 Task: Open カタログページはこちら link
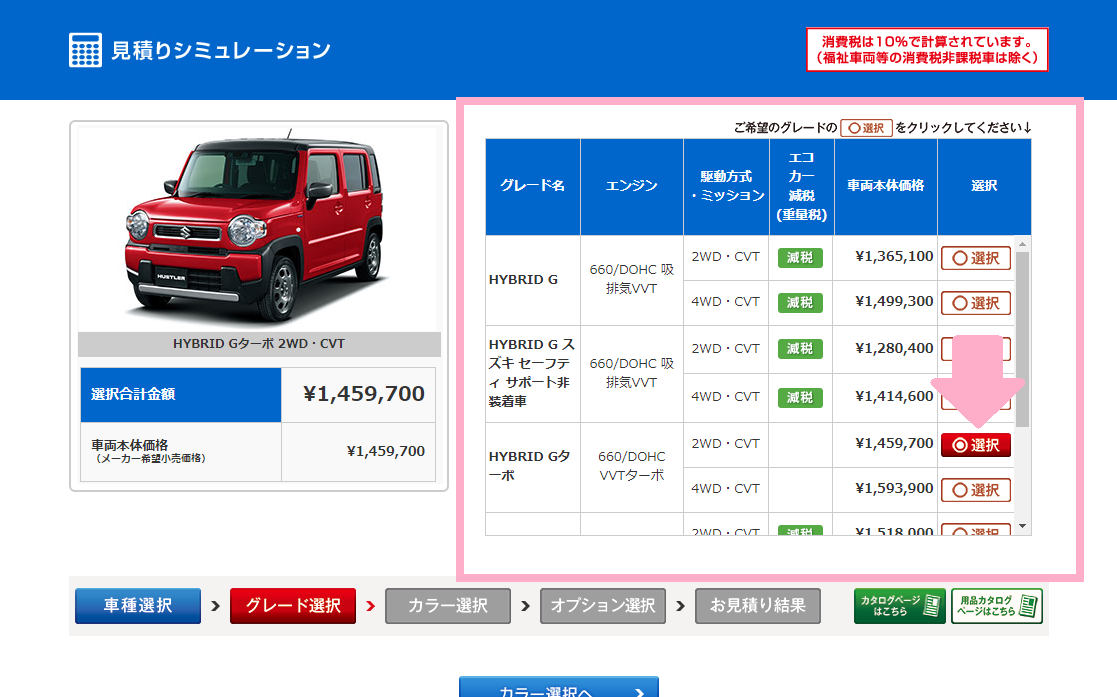point(900,606)
